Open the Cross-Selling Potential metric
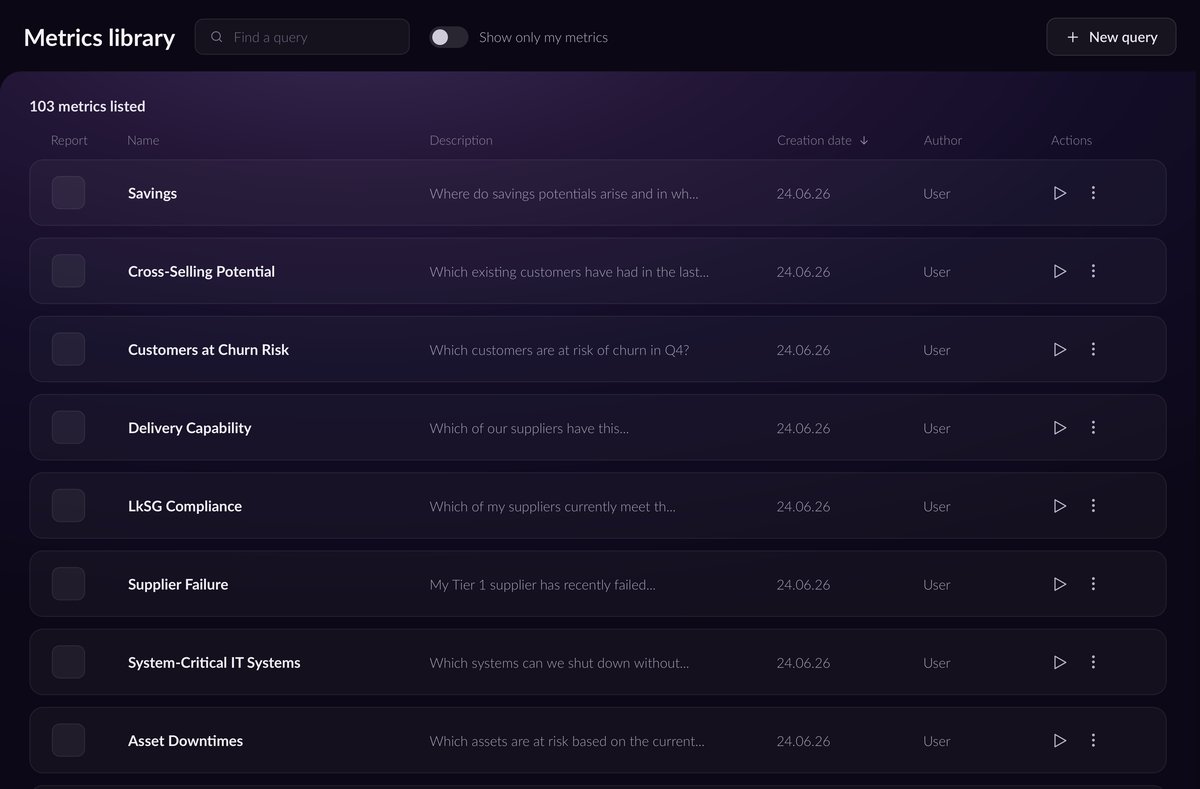This screenshot has height=789, width=1200. tap(201, 271)
